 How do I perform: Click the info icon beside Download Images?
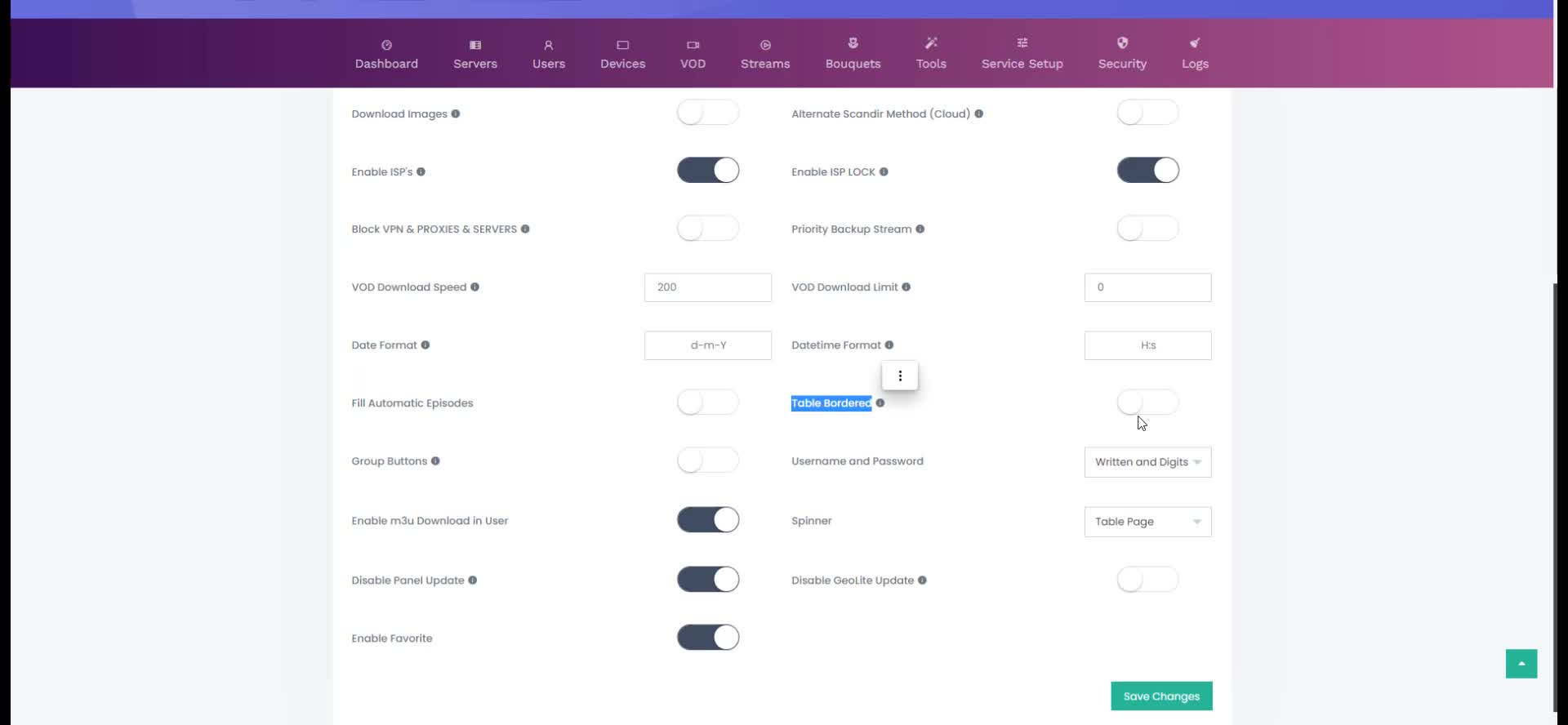click(456, 114)
